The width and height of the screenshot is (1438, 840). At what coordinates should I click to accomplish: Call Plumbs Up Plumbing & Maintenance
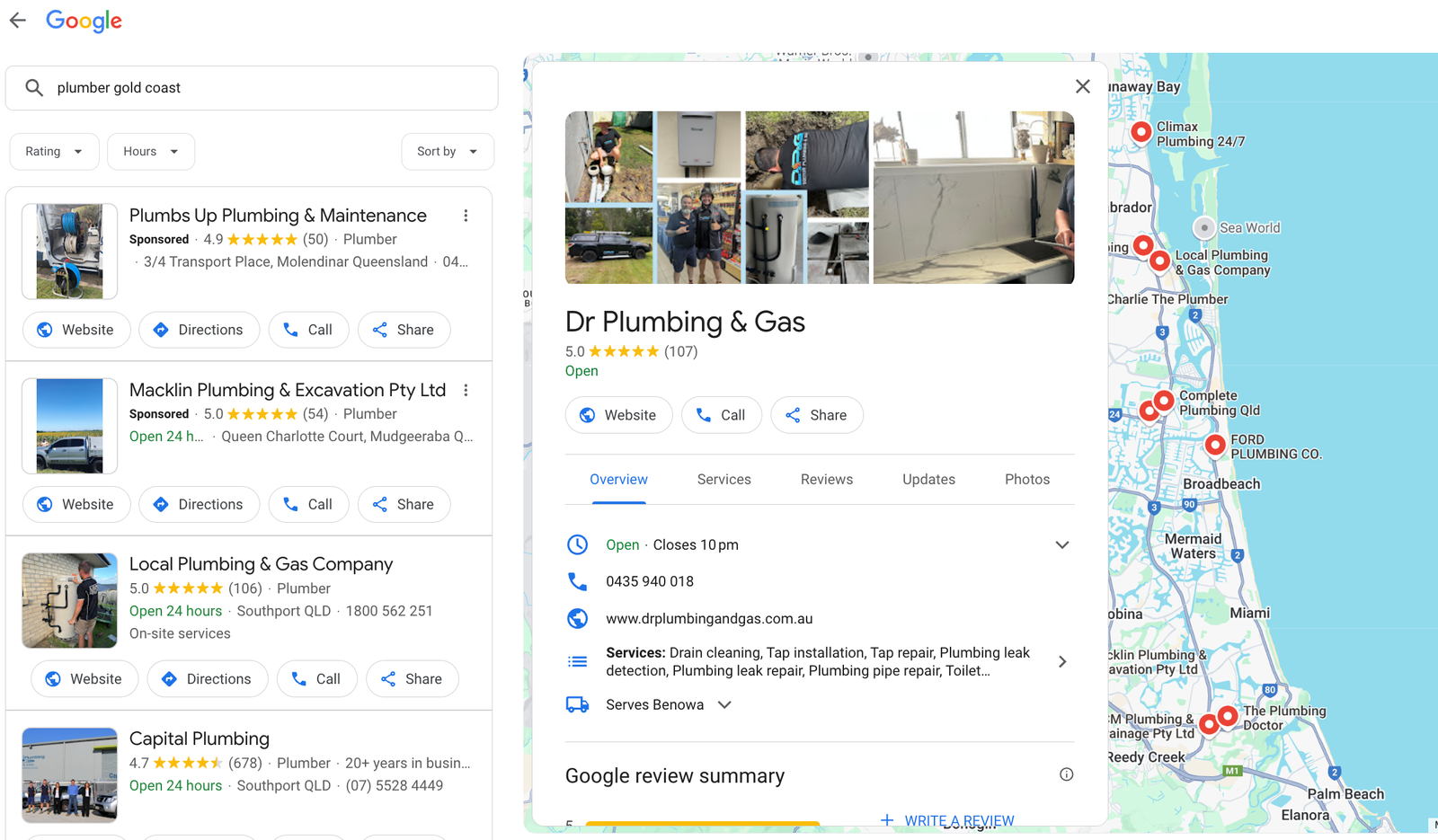(x=308, y=330)
